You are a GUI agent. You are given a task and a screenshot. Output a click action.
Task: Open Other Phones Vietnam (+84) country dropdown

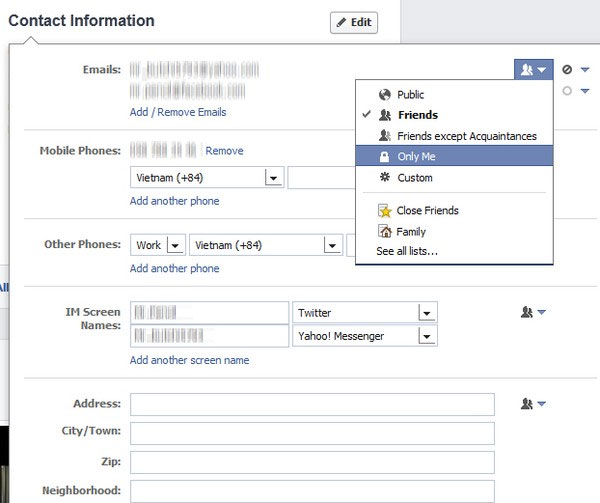(x=266, y=245)
